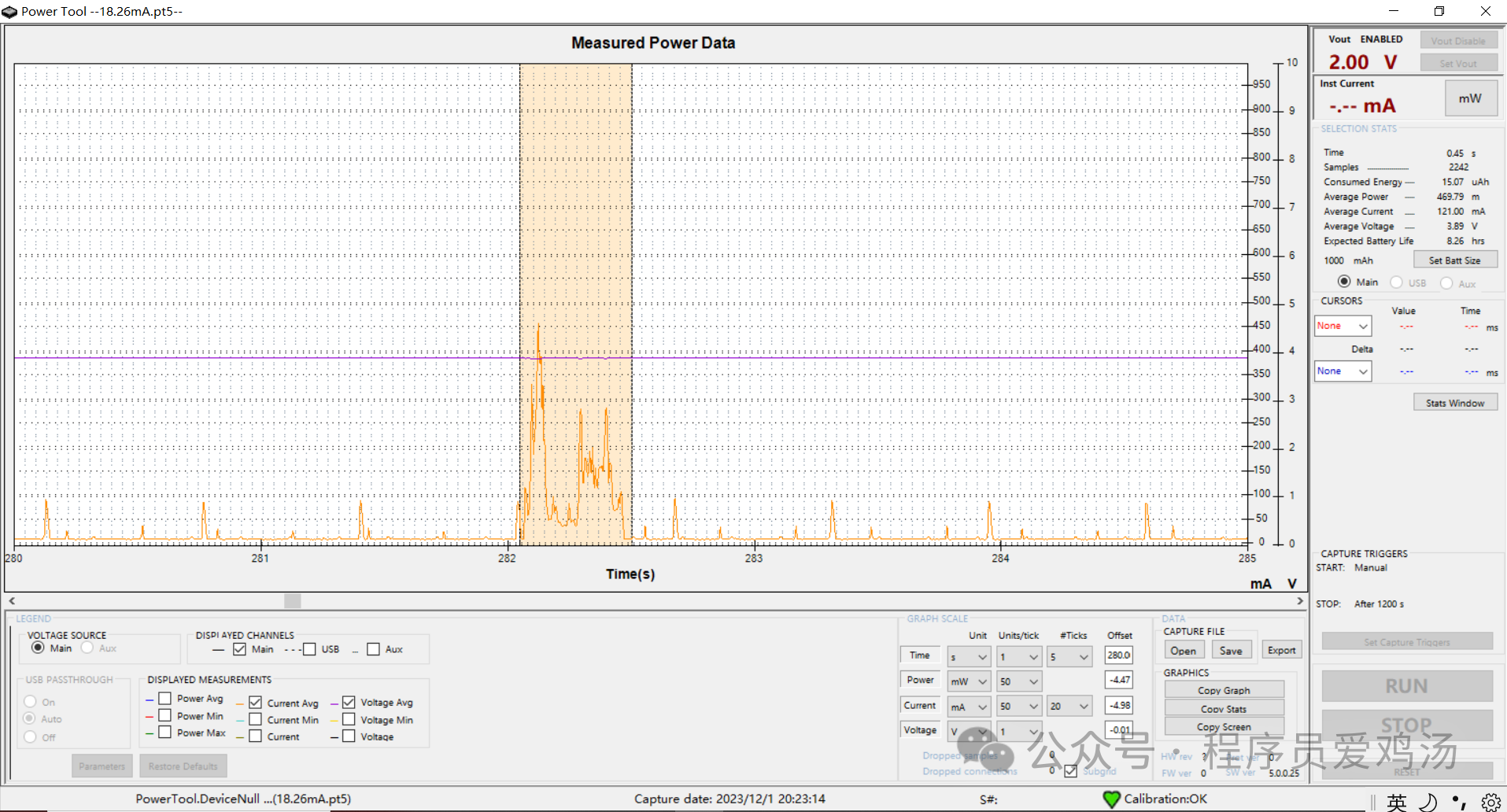Open the Time units/tick dropdown
Screen dimensions: 1507x812
click(x=1019, y=657)
